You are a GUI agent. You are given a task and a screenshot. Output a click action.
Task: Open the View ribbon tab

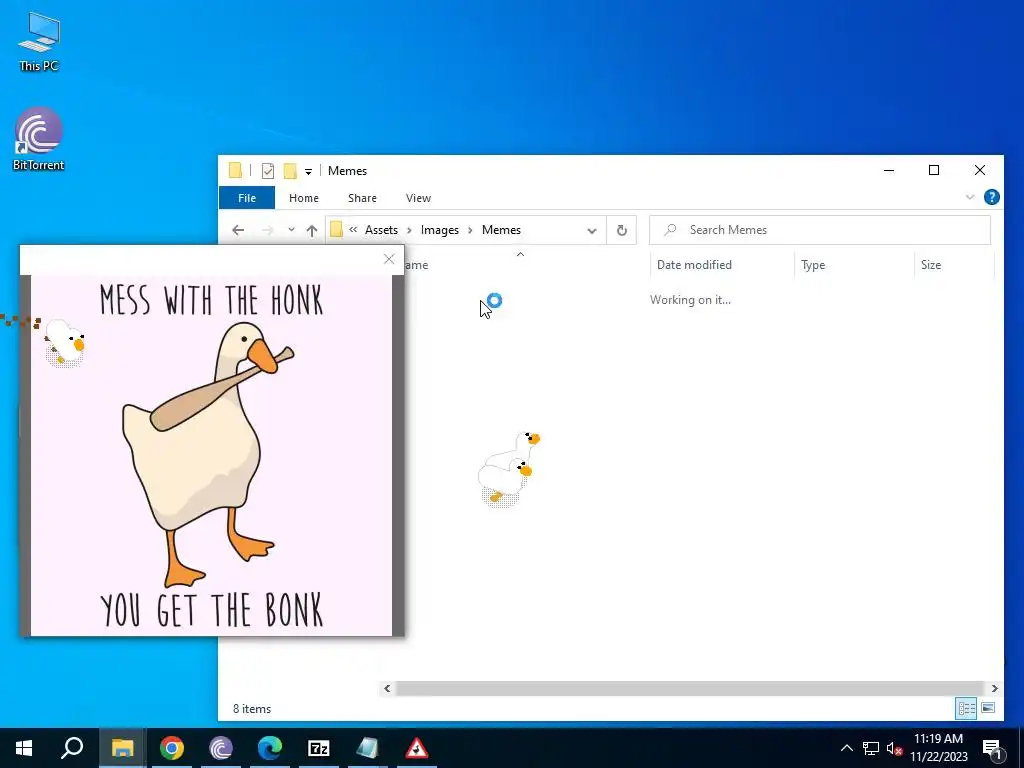point(418,198)
